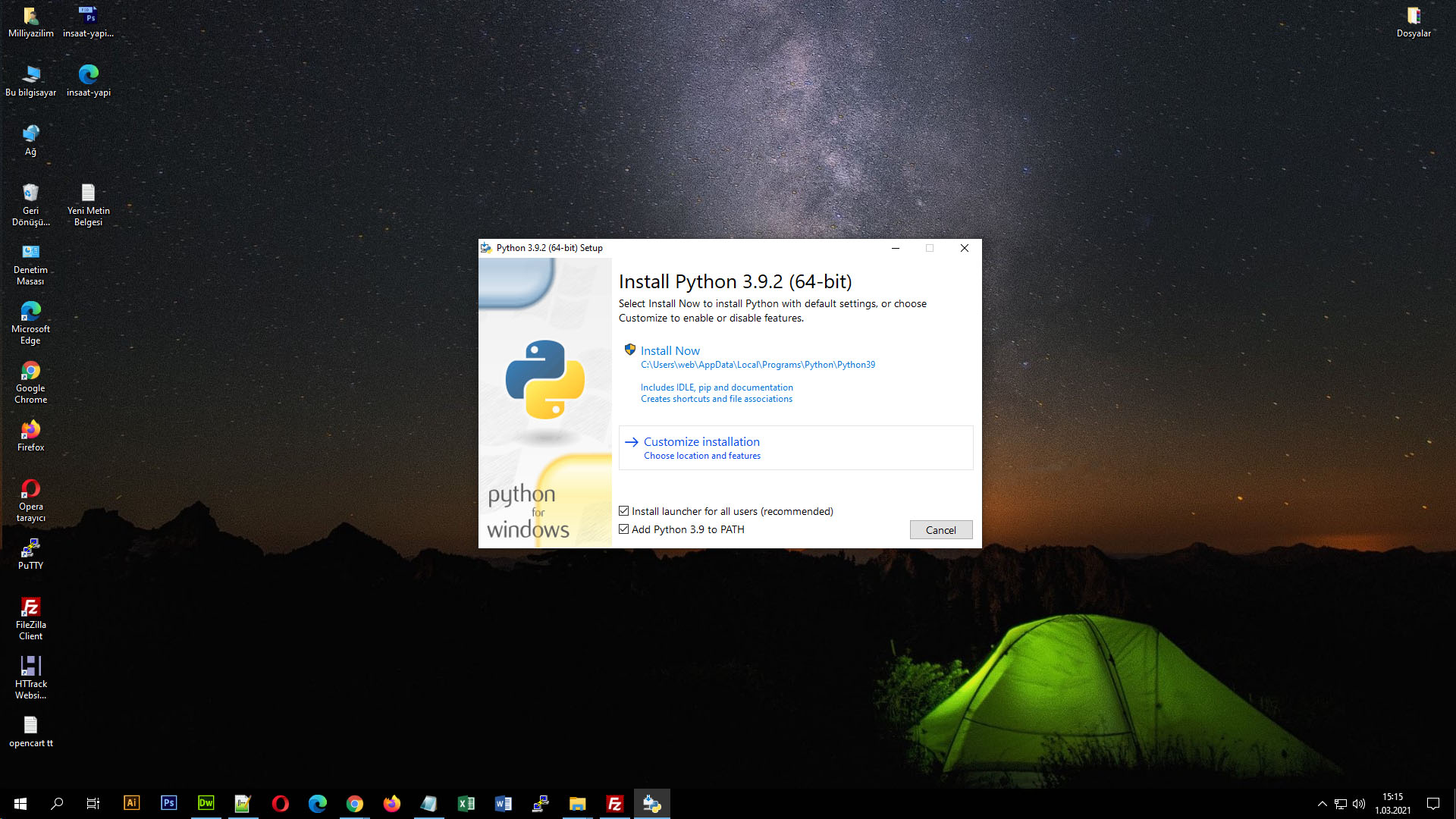
Task: Select the opencart tt file on desktop
Action: (30, 731)
